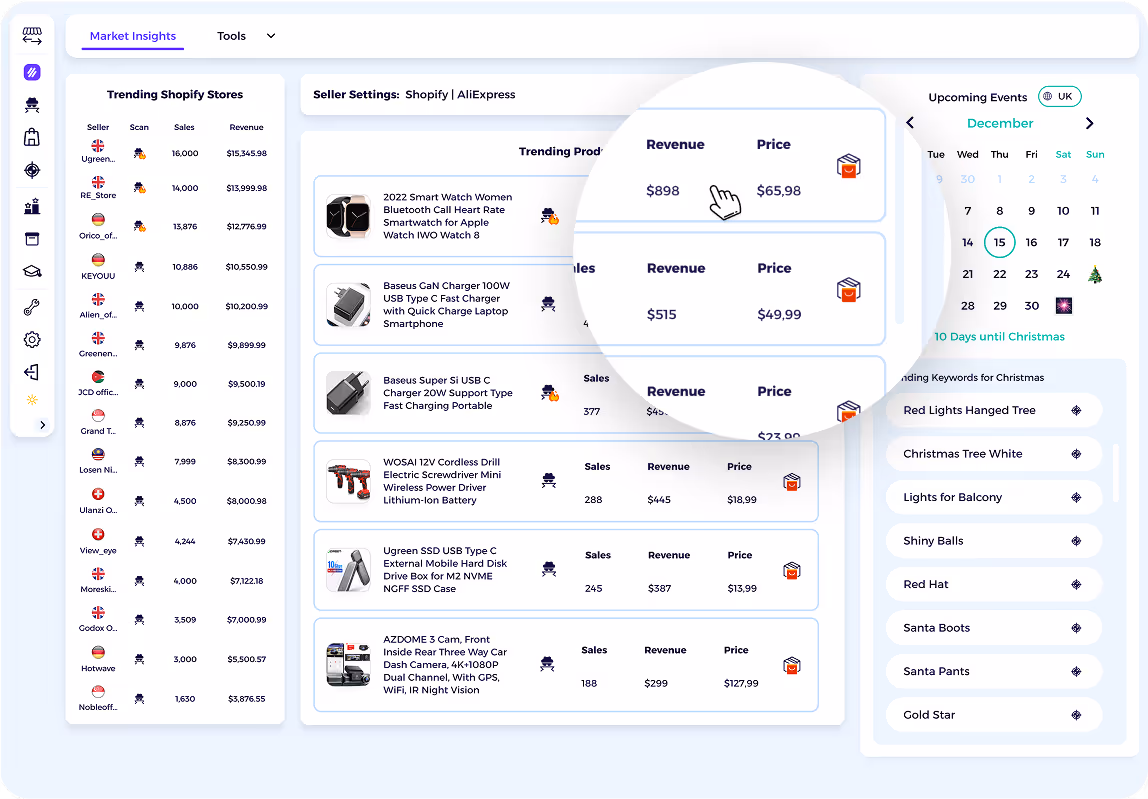Click the Christmas tree calendar icon
This screenshot has height=799, width=1148.
pos(1095,275)
